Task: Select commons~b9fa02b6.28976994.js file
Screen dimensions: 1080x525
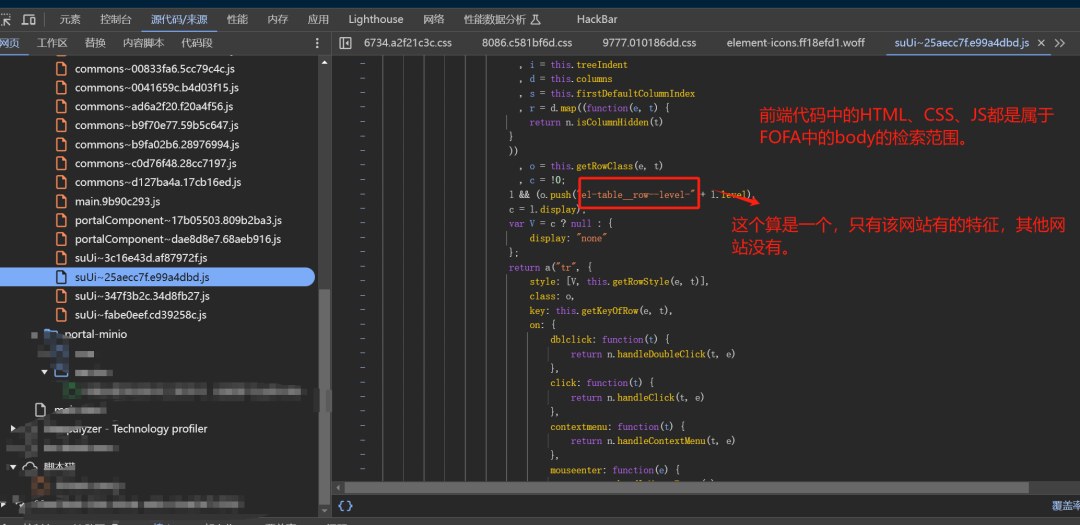Action: [157, 145]
